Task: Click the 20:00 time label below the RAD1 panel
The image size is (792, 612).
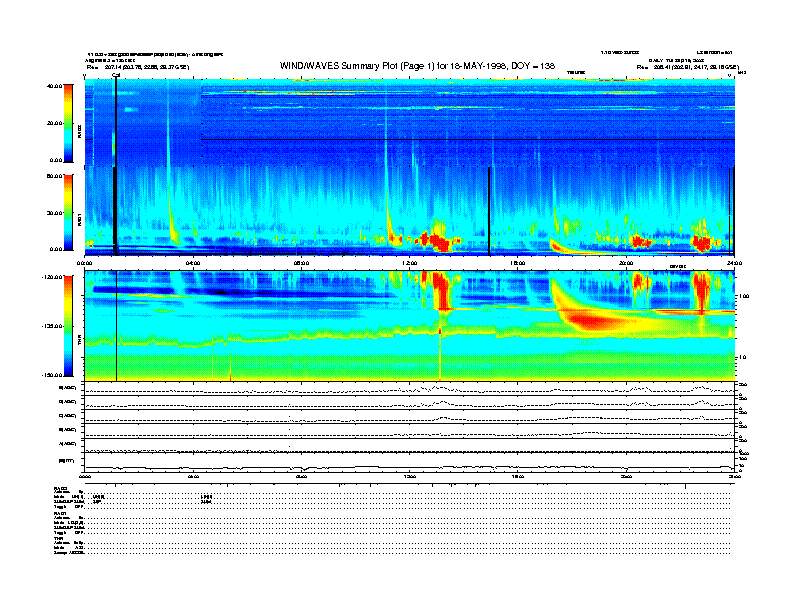Action: (x=626, y=263)
